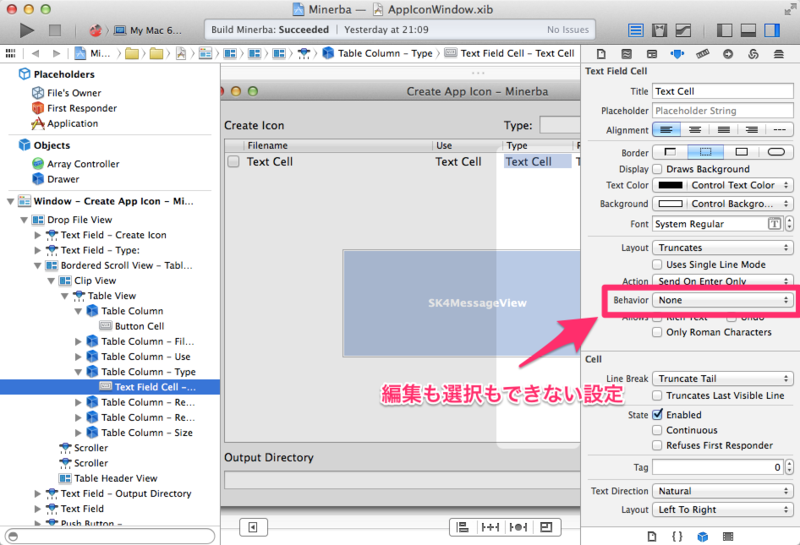800x545 pixels.
Task: Enable Truncates Last Visible Line
Action: [x=658, y=395]
